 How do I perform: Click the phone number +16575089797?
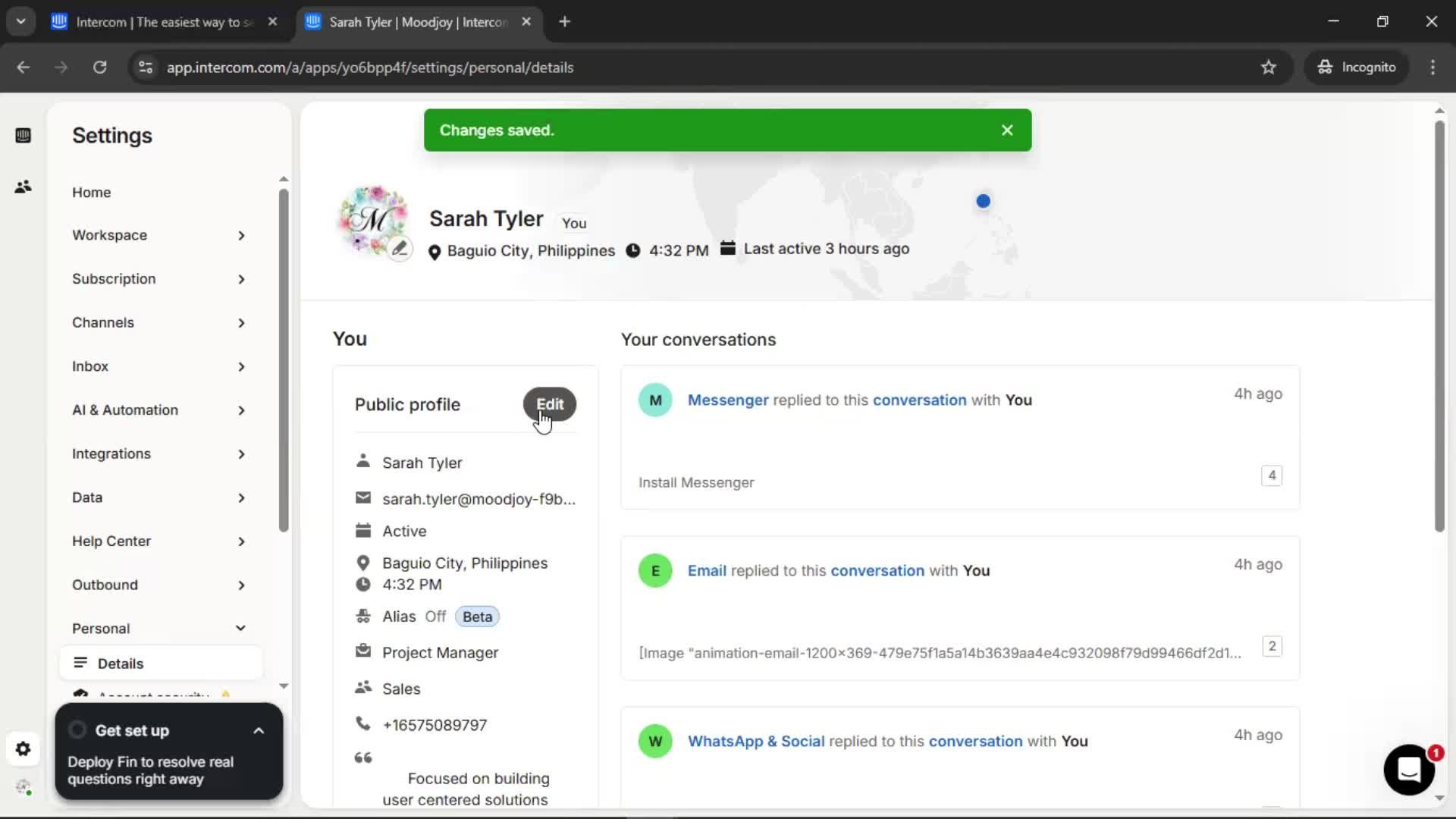coord(435,725)
